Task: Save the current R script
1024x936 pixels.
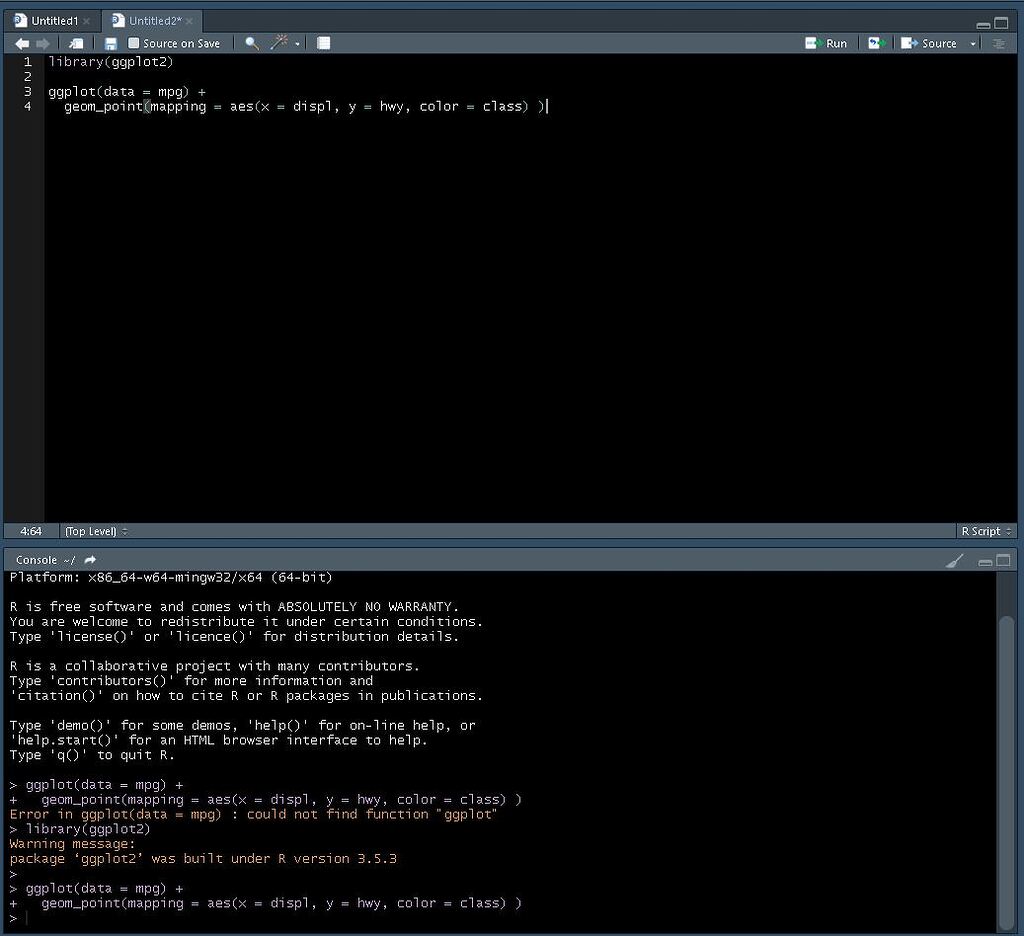Action: tap(110, 44)
